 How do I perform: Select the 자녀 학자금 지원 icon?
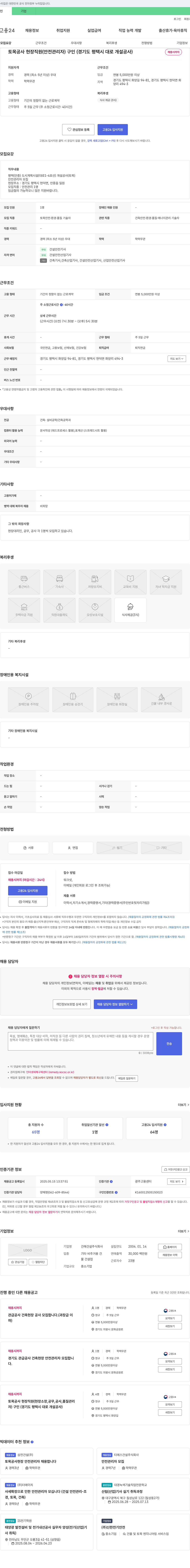pos(166,582)
